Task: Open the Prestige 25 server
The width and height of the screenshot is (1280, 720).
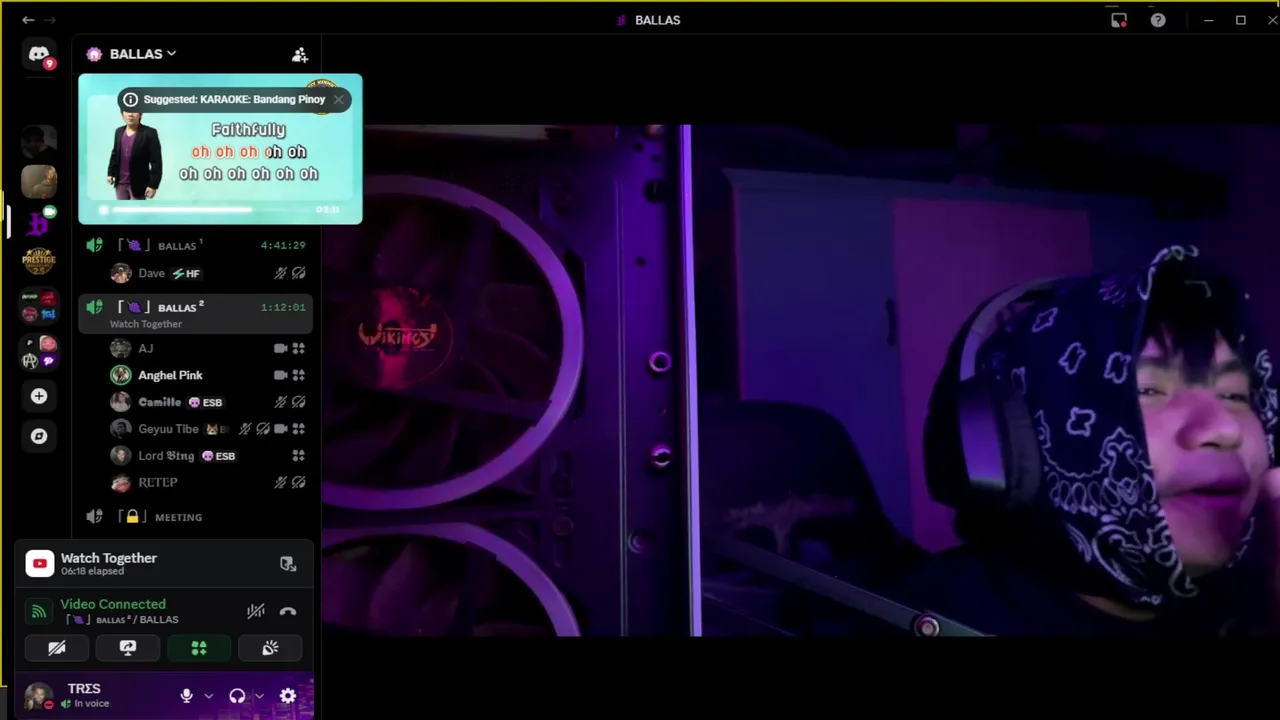Action: pyautogui.click(x=39, y=261)
